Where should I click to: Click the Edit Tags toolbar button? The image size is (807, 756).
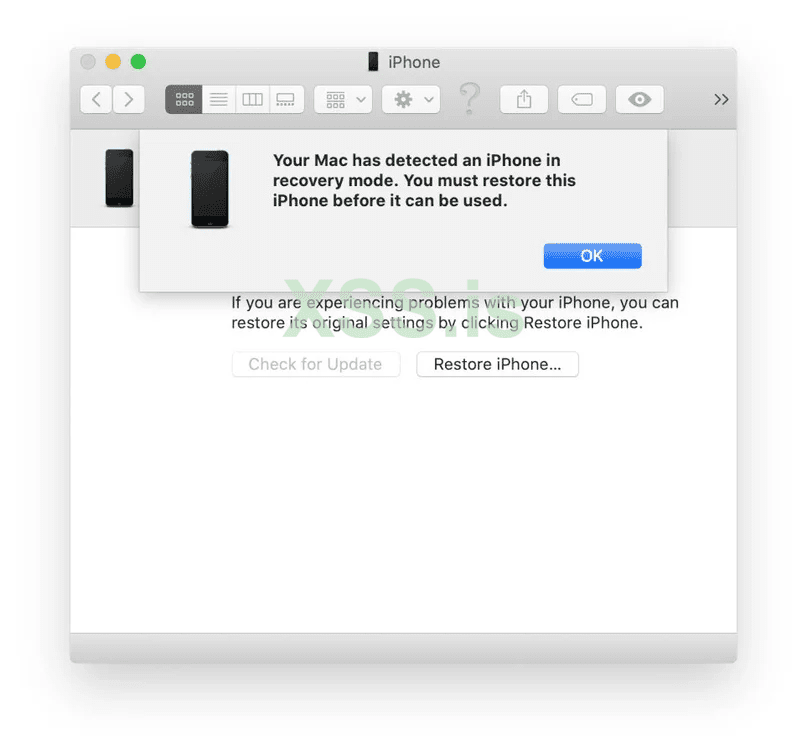pyautogui.click(x=582, y=99)
